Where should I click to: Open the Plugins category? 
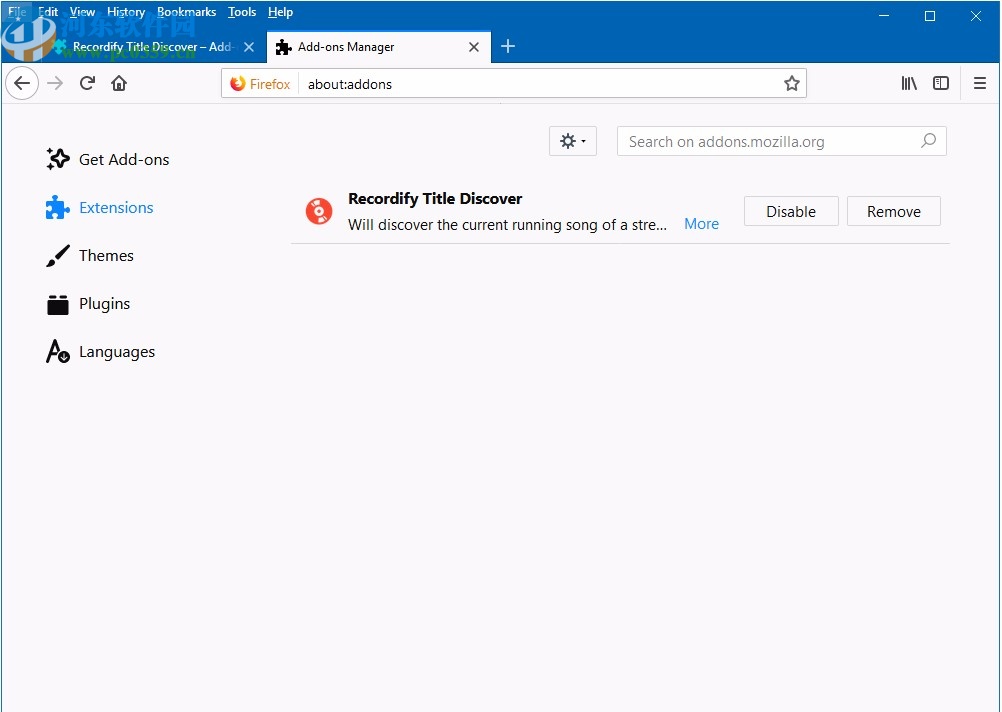point(104,304)
